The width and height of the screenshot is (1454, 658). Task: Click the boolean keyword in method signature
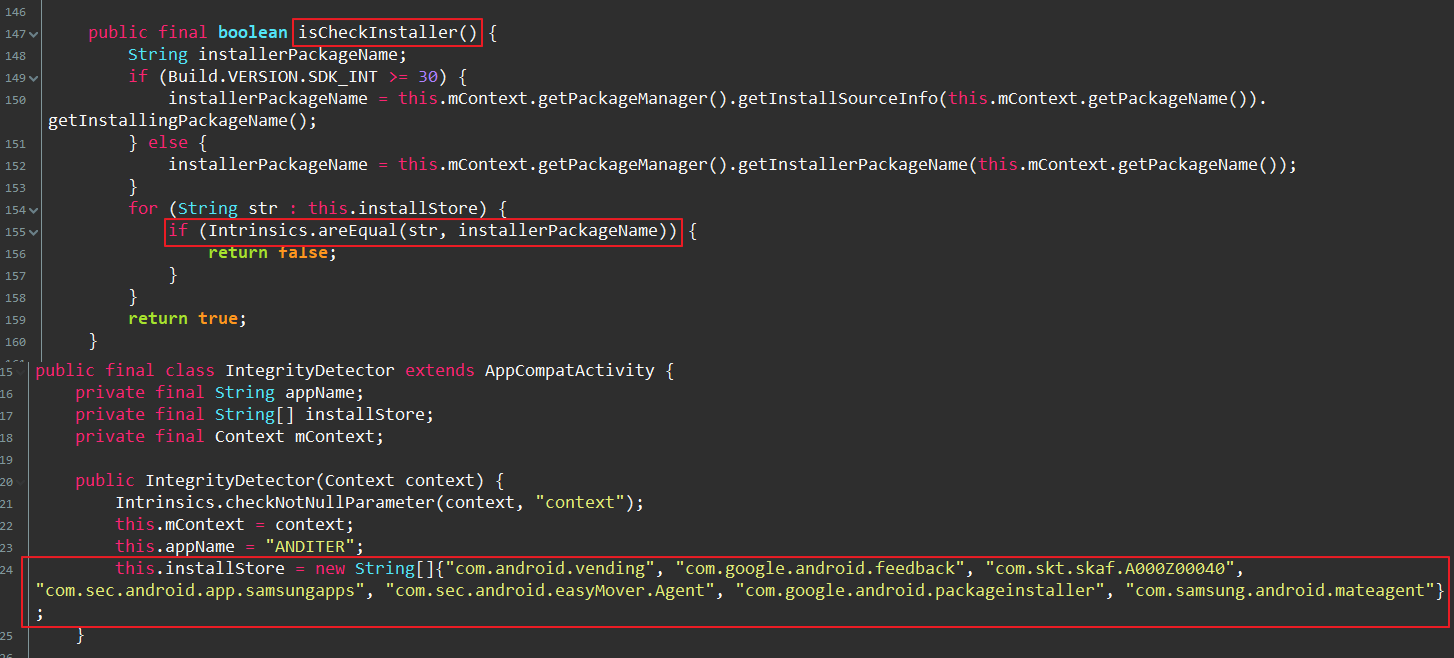click(x=252, y=32)
